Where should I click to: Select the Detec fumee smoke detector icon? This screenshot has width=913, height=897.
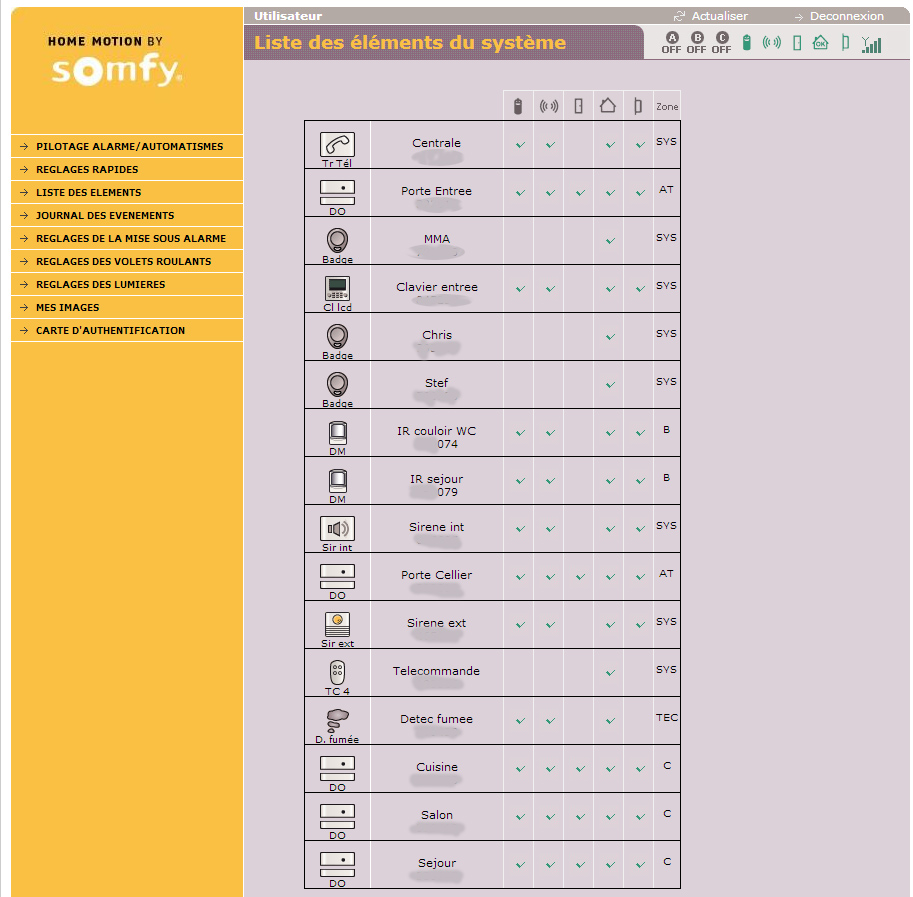coord(337,720)
